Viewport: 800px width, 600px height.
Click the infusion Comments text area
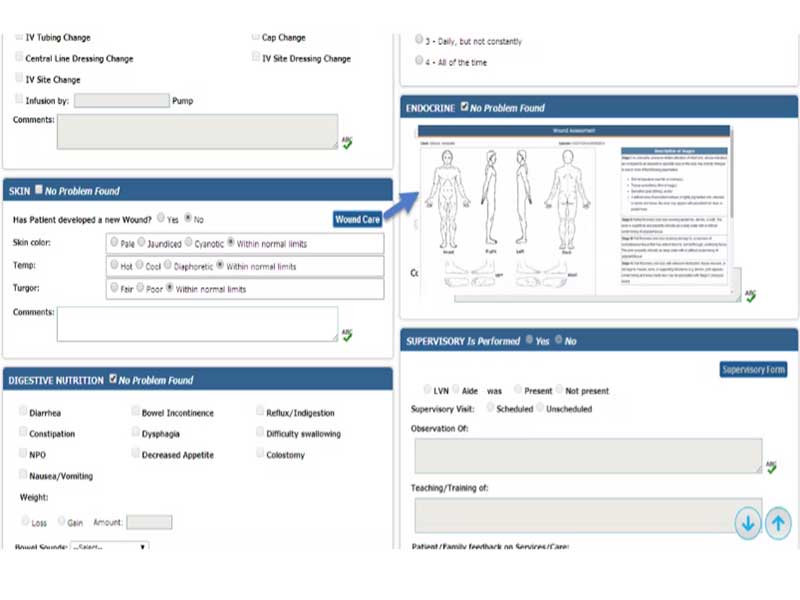tap(197, 132)
